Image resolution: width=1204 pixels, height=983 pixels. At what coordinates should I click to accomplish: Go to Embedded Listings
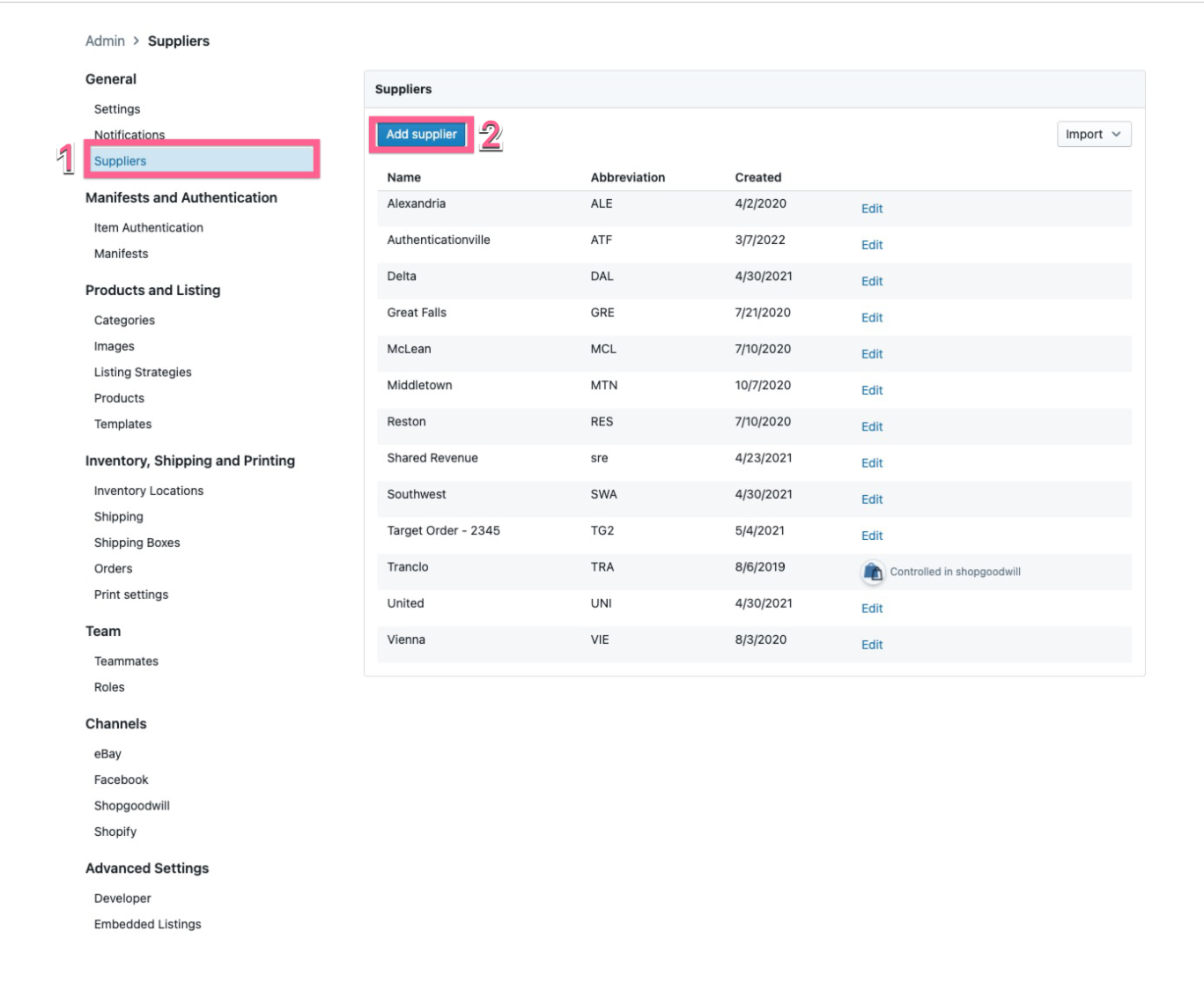click(x=147, y=925)
